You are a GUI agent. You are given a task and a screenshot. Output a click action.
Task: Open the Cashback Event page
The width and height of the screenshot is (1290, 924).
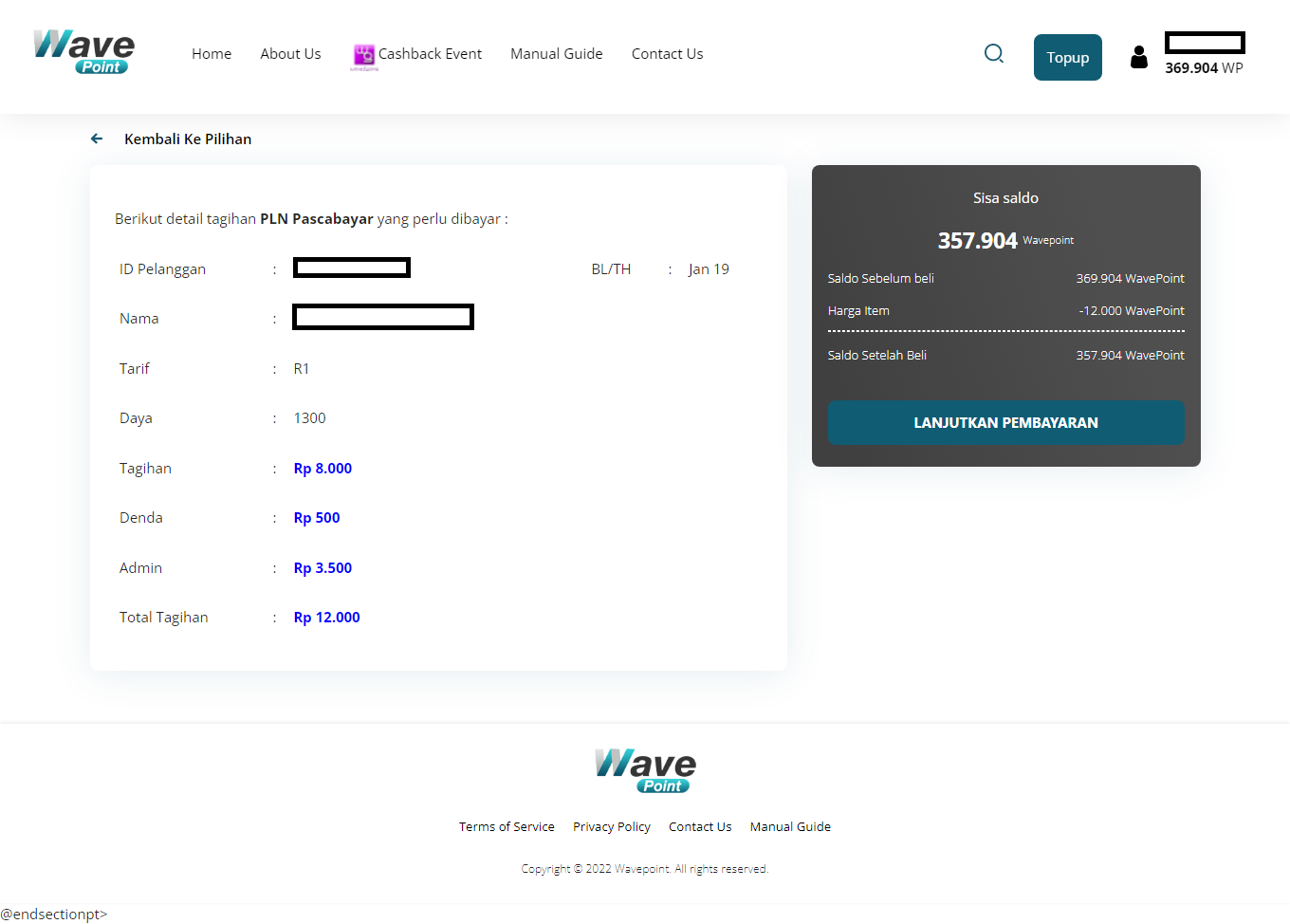point(430,54)
